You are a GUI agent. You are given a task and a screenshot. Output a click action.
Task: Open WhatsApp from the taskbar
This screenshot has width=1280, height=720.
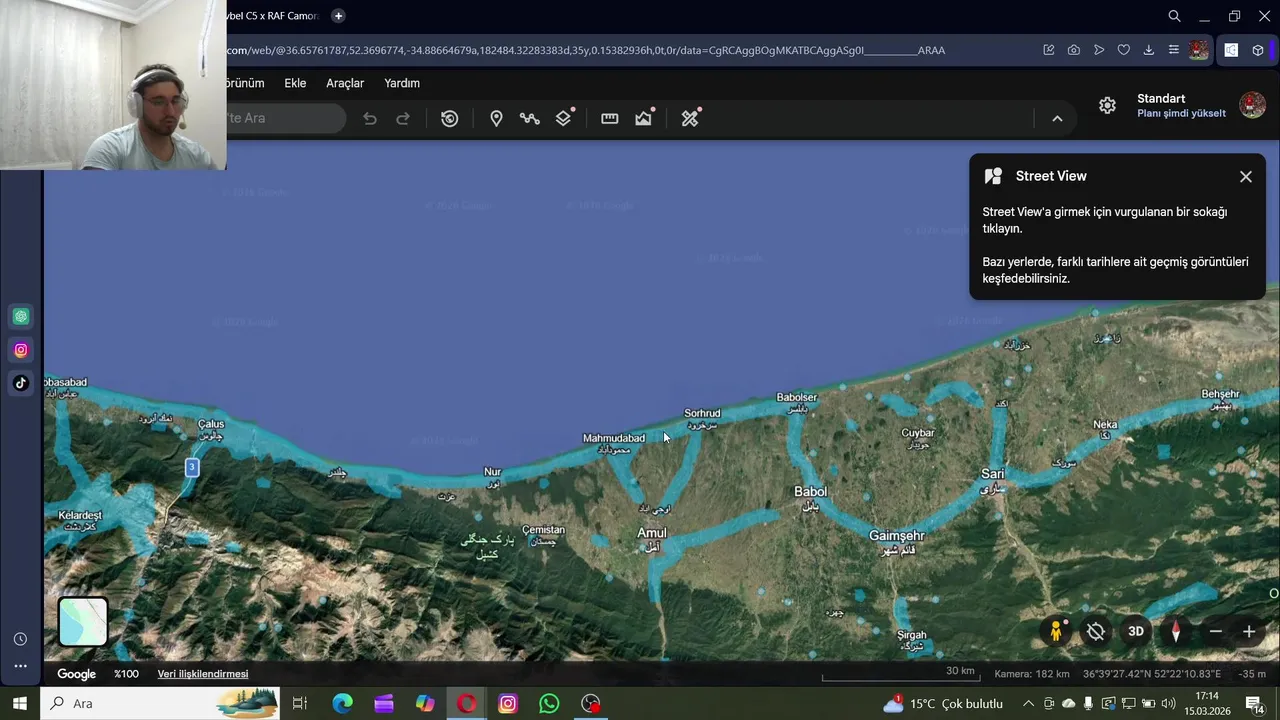click(x=549, y=703)
